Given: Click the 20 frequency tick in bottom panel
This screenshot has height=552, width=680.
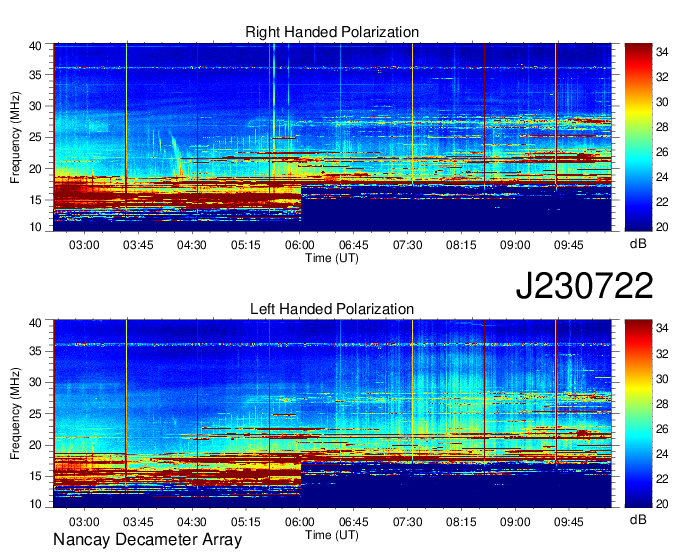Looking at the screenshot, I should tap(36, 445).
